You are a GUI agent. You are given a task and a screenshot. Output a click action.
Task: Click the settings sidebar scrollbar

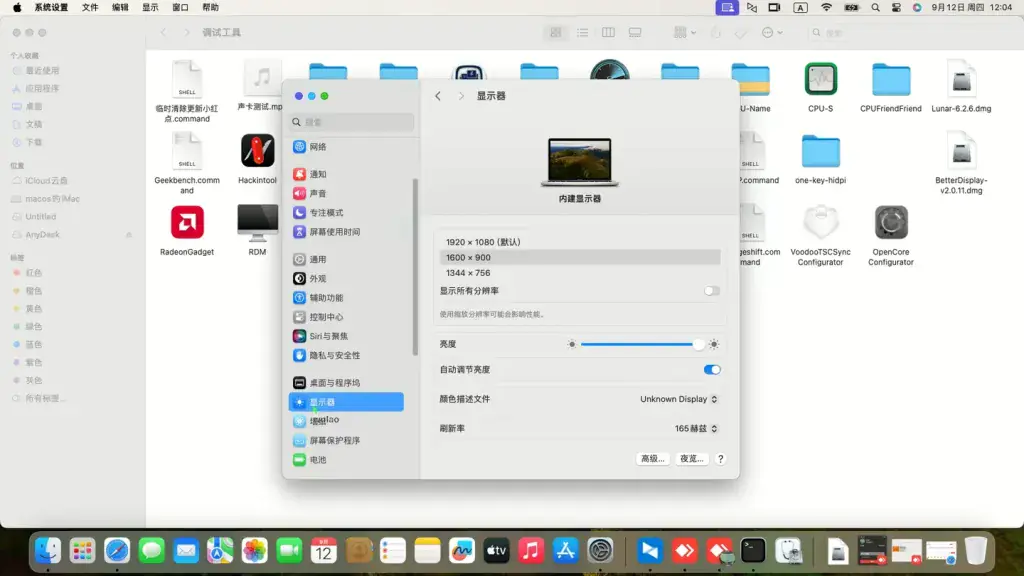(415, 267)
